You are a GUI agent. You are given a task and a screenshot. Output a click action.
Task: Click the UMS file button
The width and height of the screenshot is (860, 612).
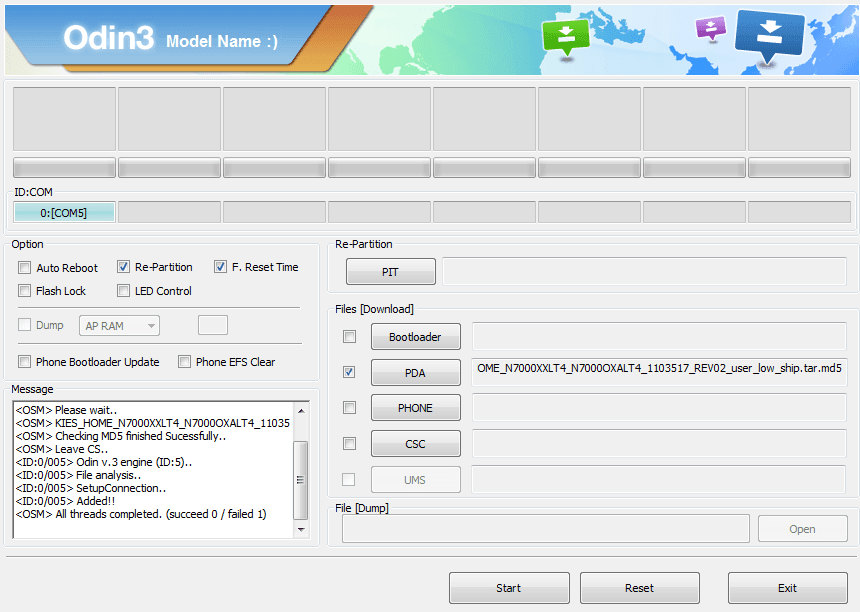click(416, 480)
